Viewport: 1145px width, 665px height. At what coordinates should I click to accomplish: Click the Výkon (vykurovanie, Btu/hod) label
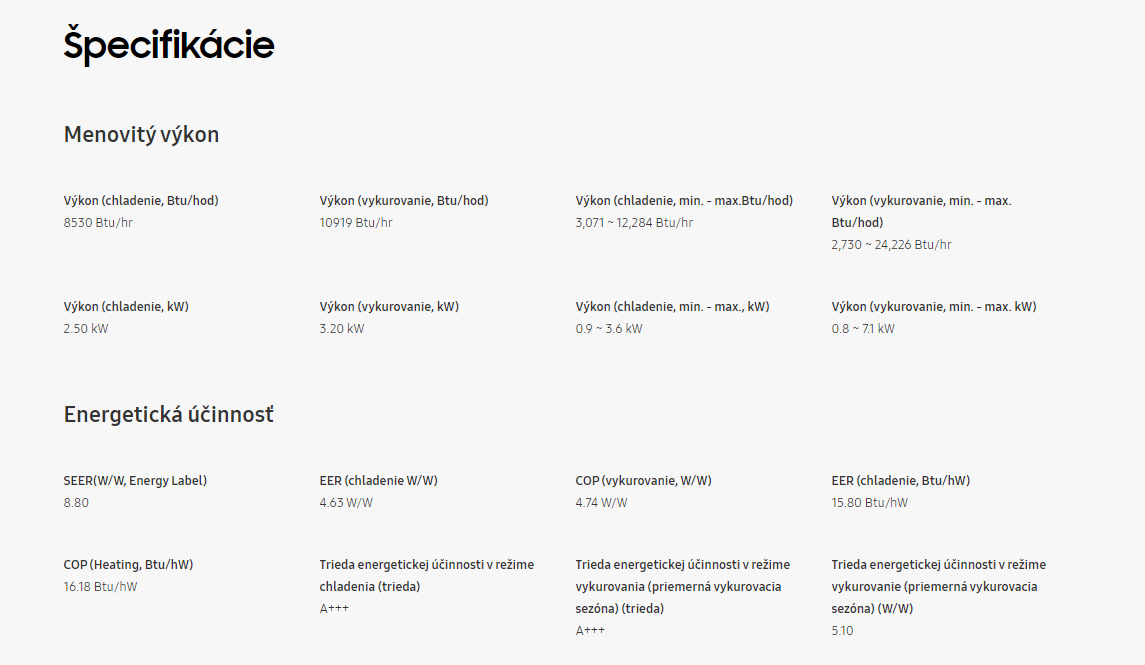[404, 201]
